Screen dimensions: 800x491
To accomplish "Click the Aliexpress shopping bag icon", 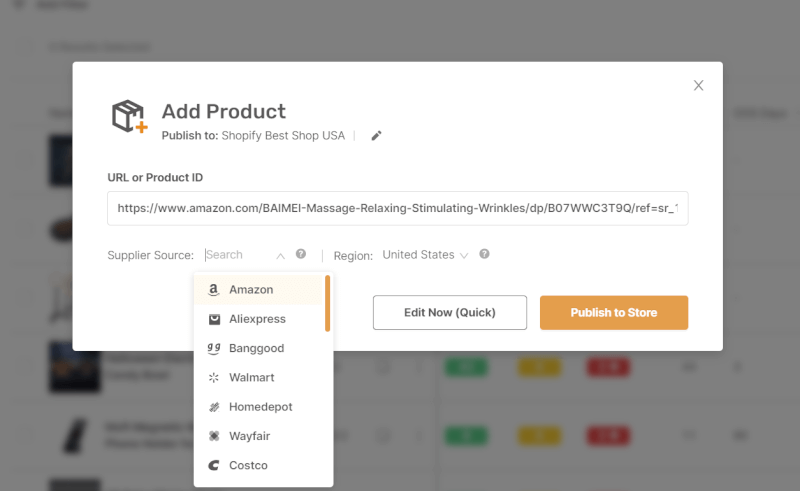I will (214, 319).
